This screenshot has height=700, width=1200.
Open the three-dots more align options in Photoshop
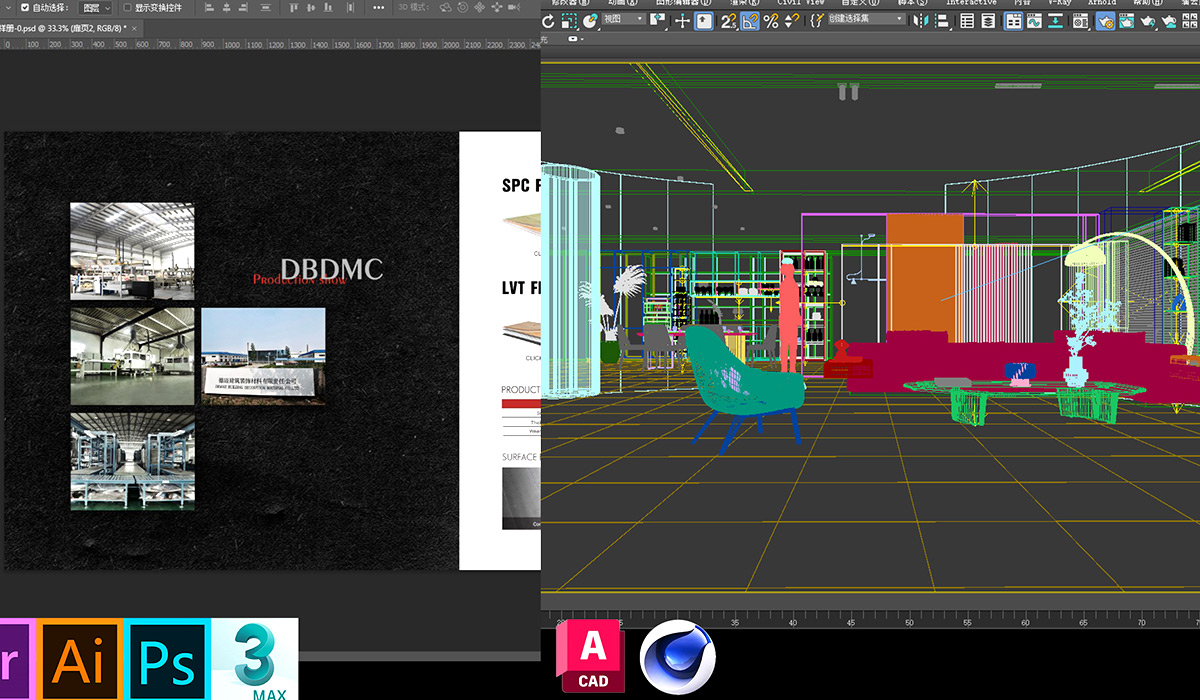click(x=379, y=7)
